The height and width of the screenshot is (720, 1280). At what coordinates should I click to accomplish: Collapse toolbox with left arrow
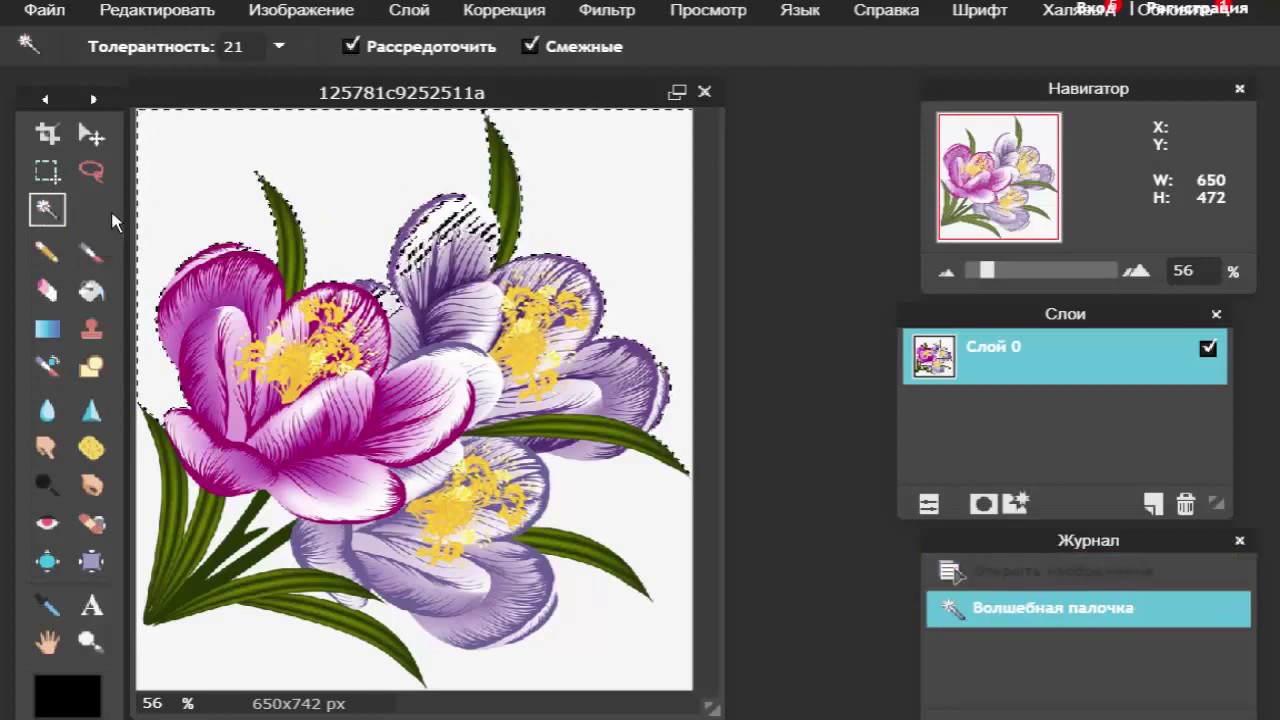click(x=45, y=99)
